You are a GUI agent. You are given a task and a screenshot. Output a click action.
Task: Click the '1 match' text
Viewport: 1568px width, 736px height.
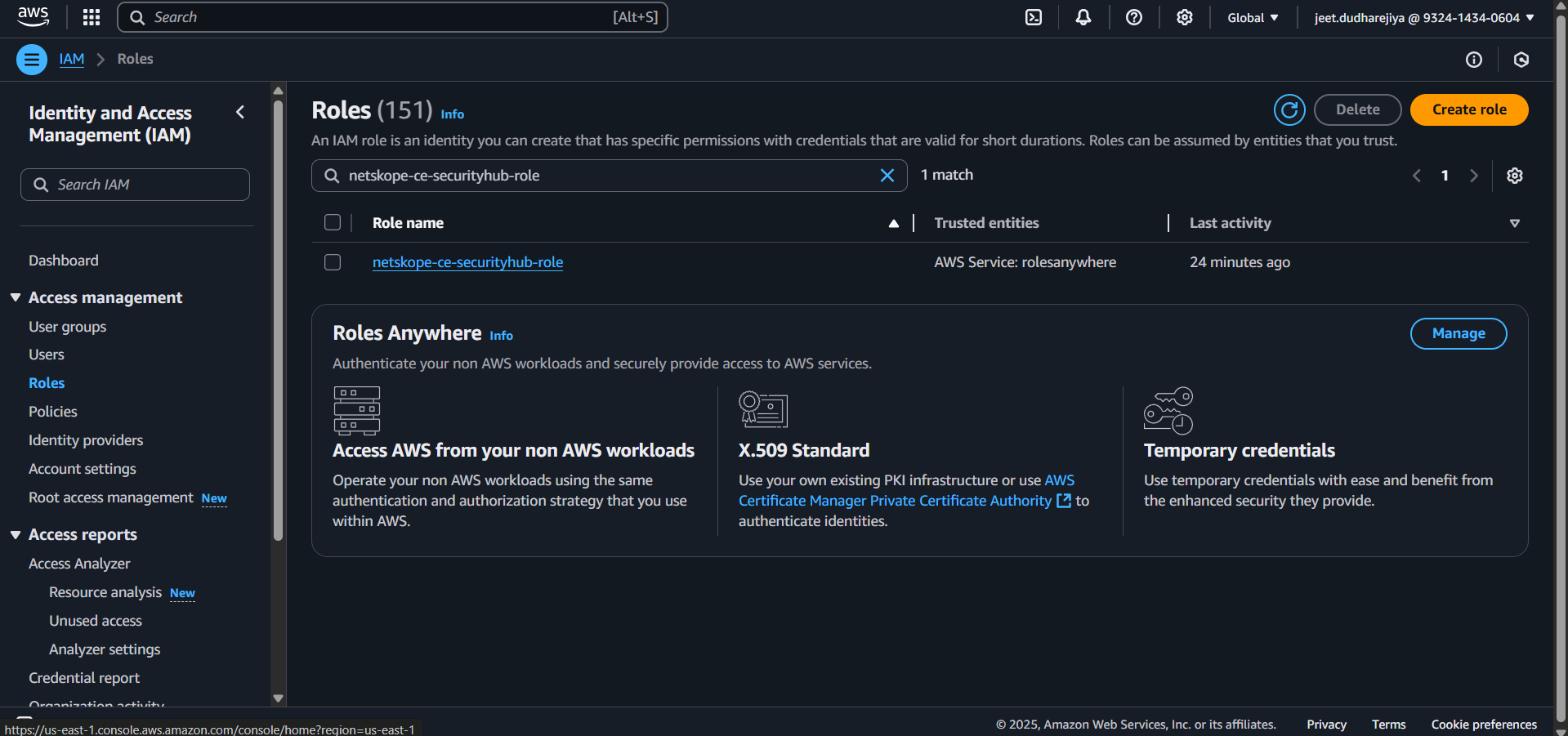click(947, 175)
